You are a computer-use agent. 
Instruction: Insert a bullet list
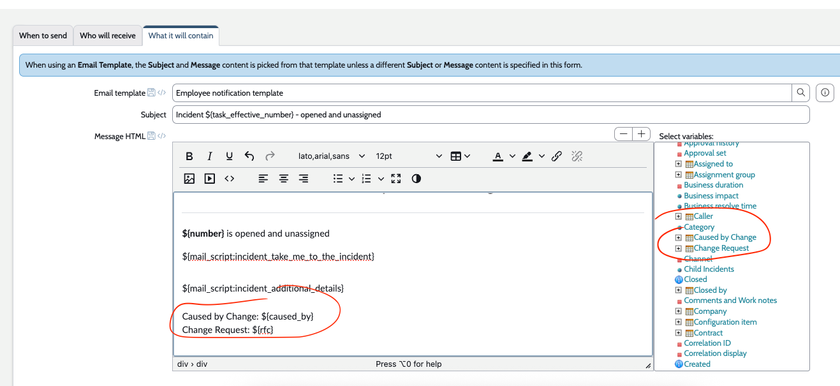point(338,178)
